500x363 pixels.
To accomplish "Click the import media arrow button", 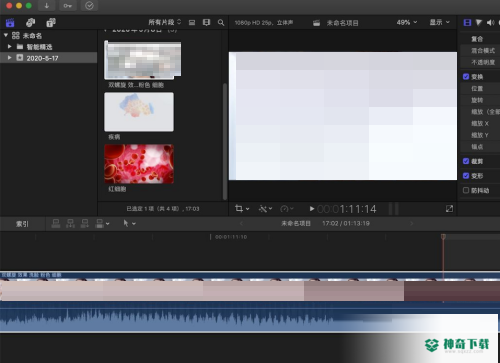I will [47, 6].
